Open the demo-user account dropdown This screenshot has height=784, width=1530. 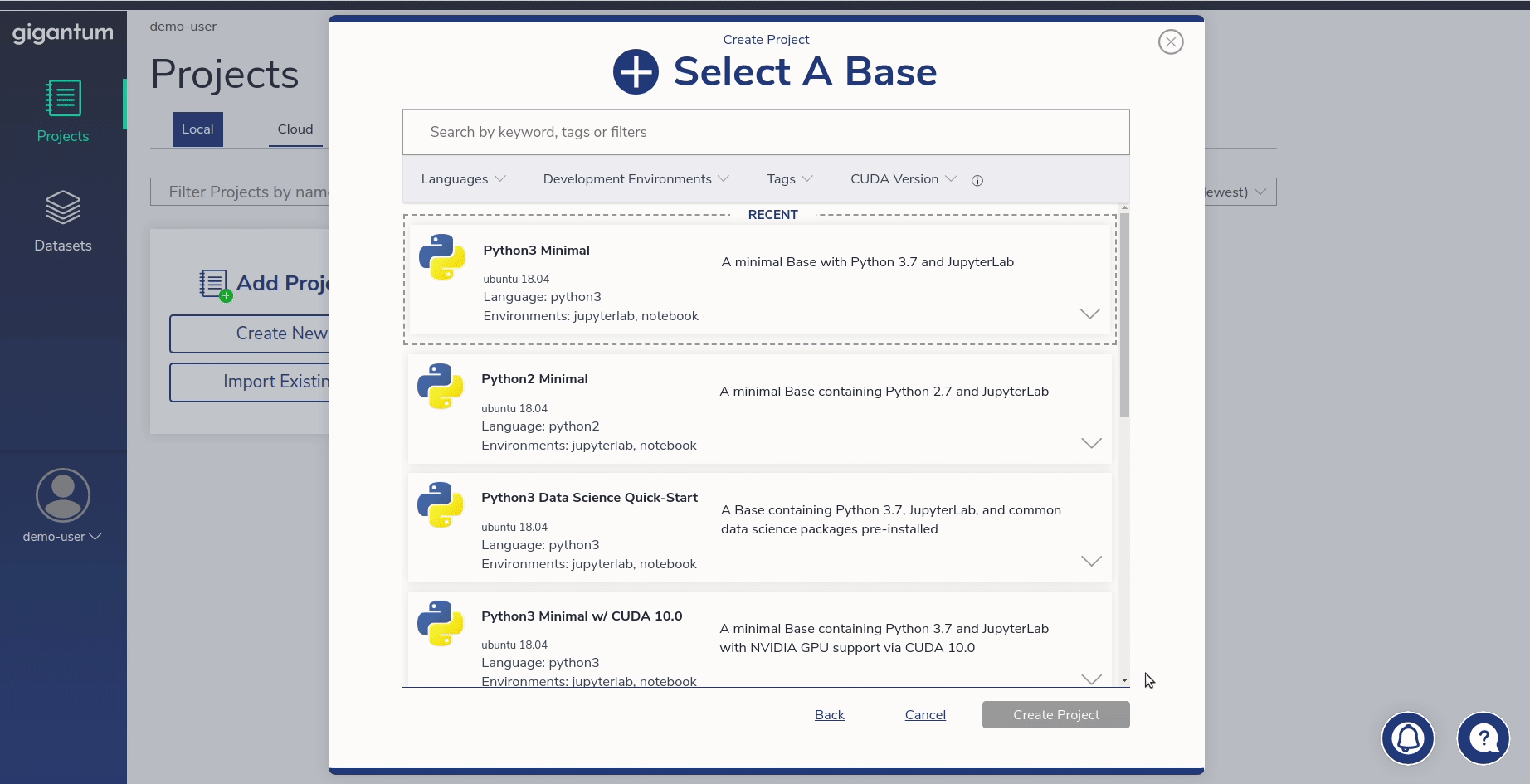click(62, 537)
